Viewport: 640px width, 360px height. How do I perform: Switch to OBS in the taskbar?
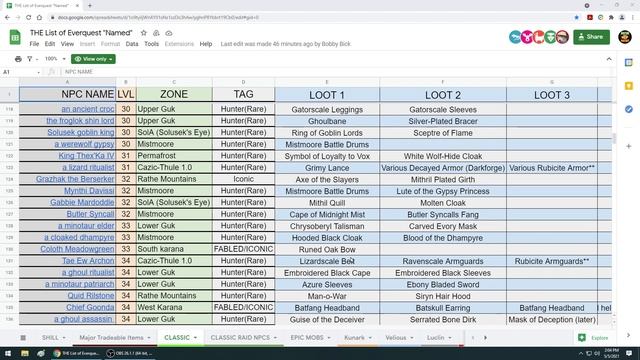coord(129,353)
